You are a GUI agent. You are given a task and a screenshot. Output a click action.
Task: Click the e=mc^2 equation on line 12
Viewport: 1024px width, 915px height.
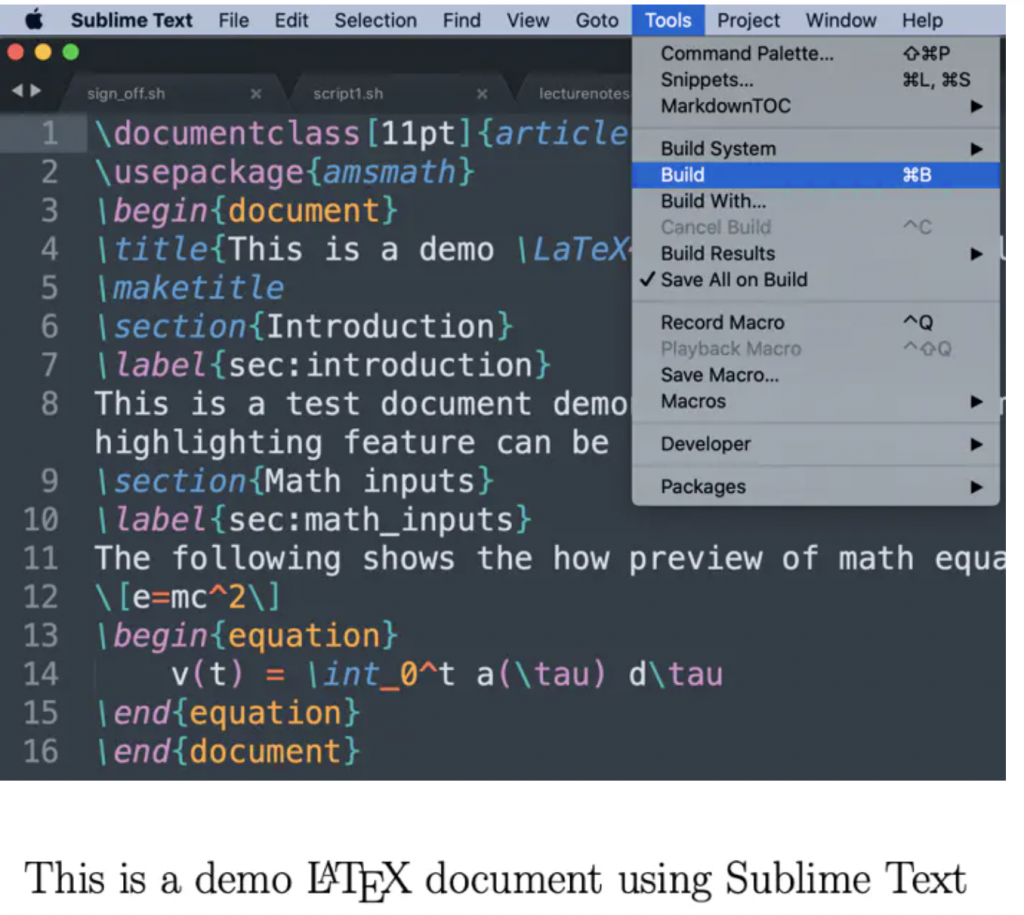[x=188, y=597]
